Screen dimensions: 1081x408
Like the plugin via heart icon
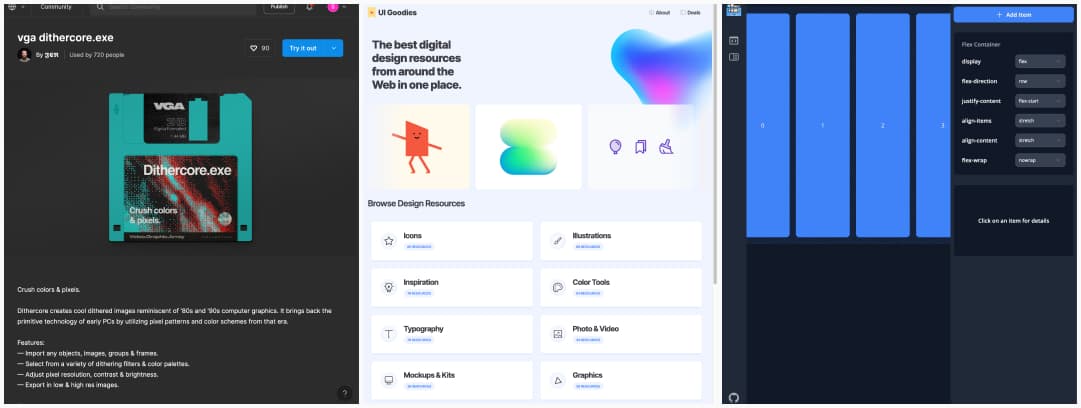[x=253, y=48]
